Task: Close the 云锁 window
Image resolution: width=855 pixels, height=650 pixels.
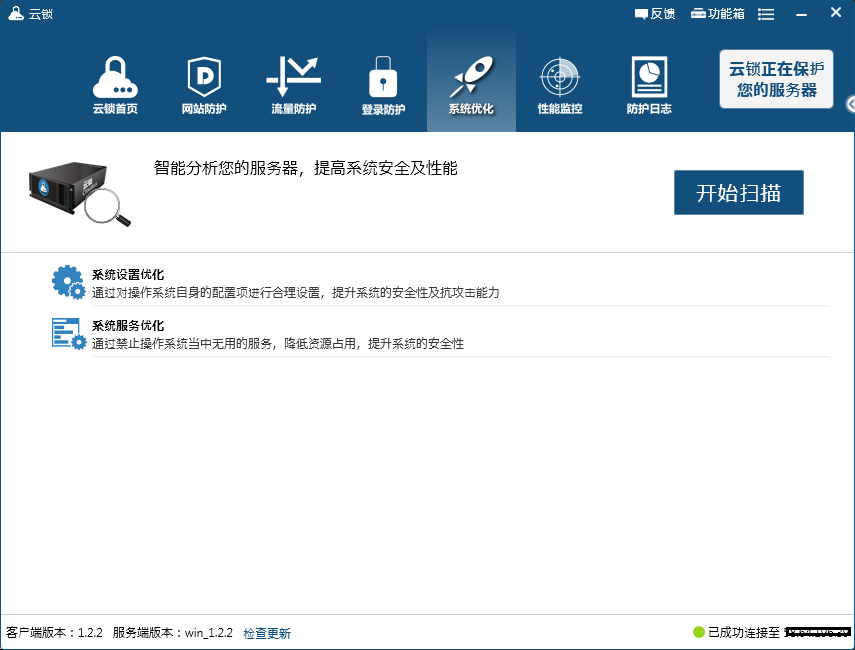Action: [835, 13]
